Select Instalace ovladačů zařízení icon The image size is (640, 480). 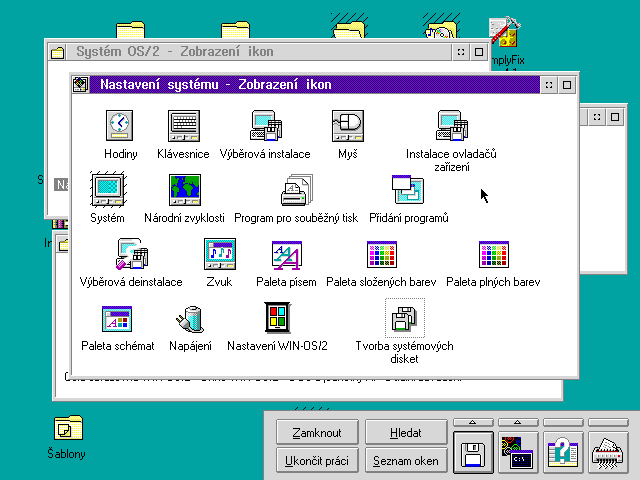point(452,125)
